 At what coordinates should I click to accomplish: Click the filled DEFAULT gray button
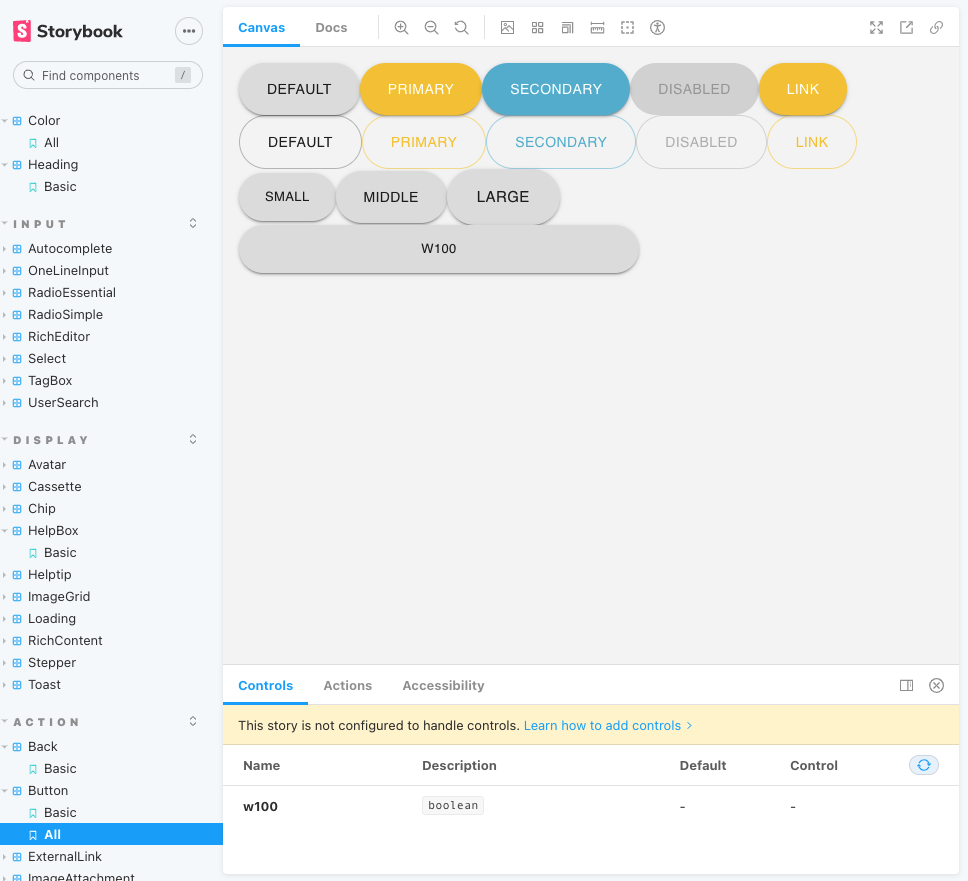[x=299, y=89]
